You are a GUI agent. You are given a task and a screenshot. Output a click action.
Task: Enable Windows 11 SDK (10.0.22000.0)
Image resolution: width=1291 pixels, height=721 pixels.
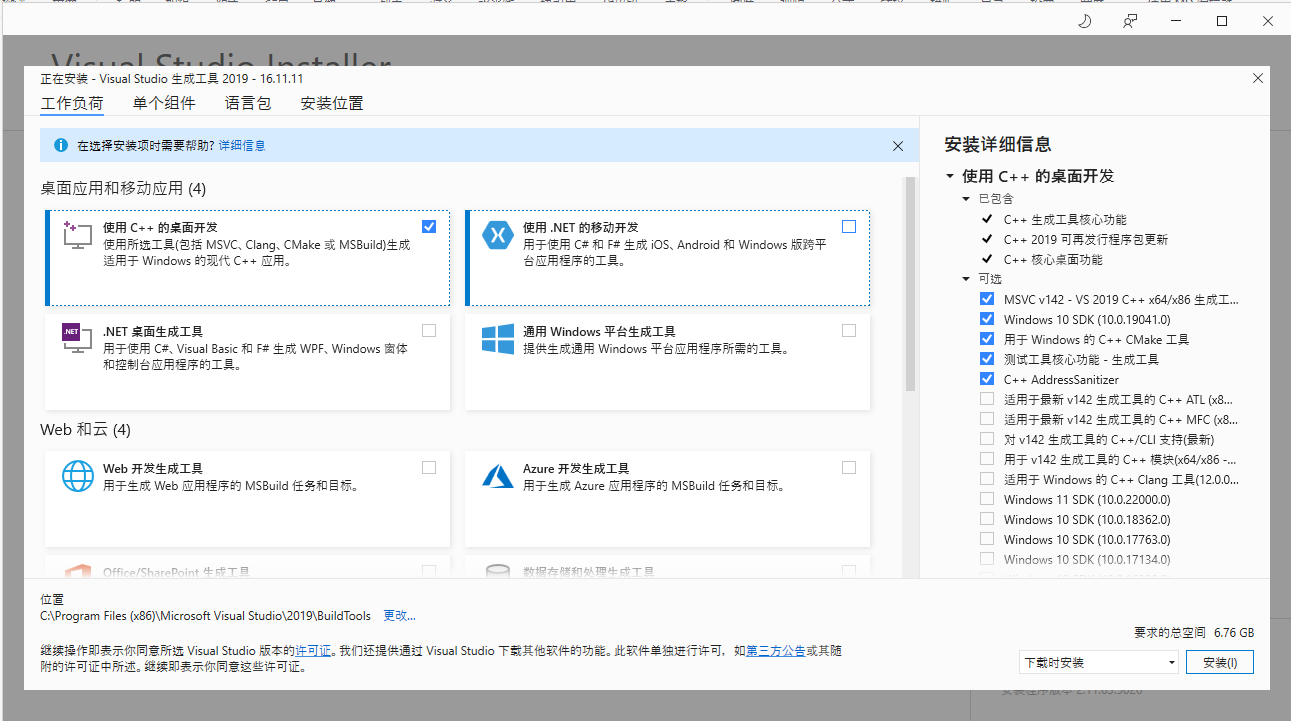[x=987, y=499]
